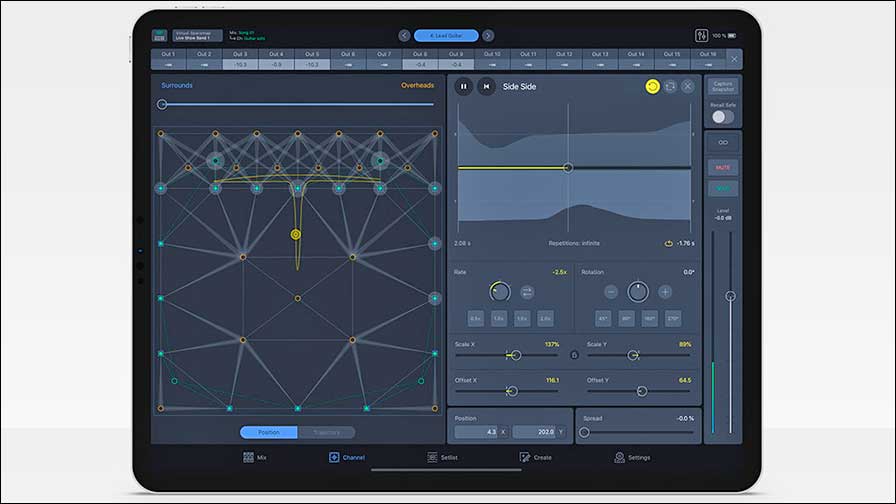
Task: Click the 137% Scale X value
Action: point(552,345)
